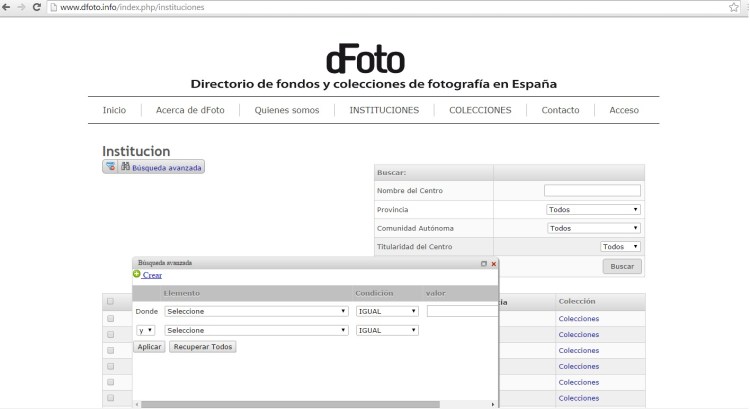750x409 pixels.
Task: Check the second table row checkbox
Action: tap(110, 334)
